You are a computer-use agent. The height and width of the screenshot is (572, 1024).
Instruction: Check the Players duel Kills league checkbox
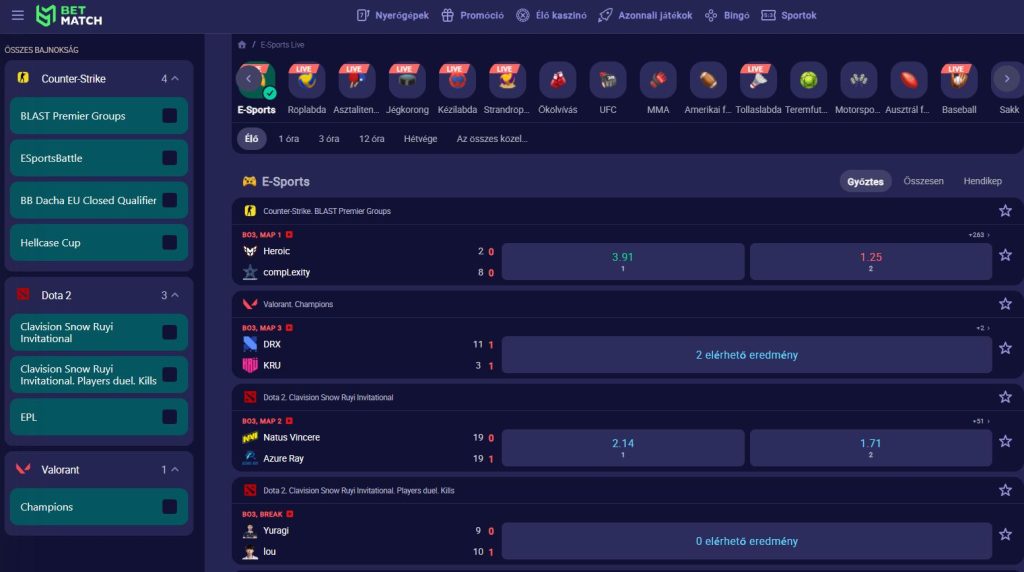click(170, 375)
